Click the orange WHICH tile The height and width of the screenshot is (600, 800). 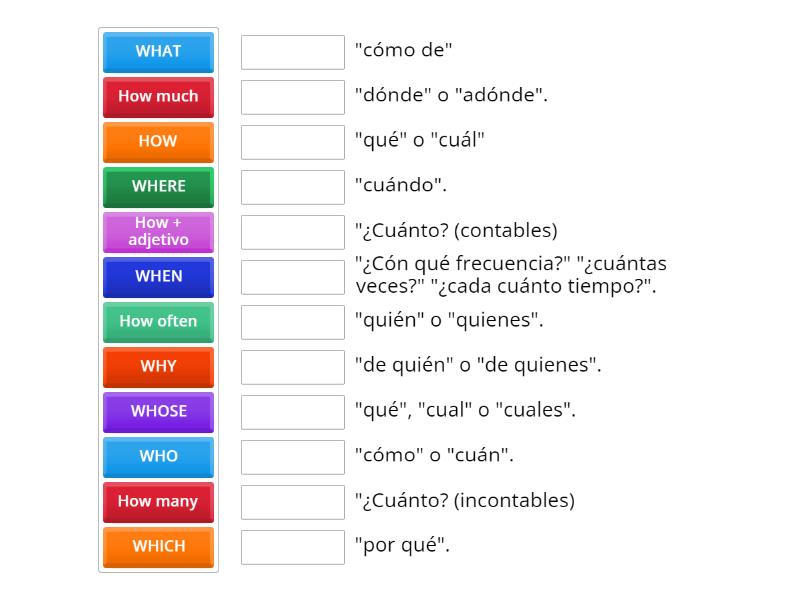click(x=158, y=547)
